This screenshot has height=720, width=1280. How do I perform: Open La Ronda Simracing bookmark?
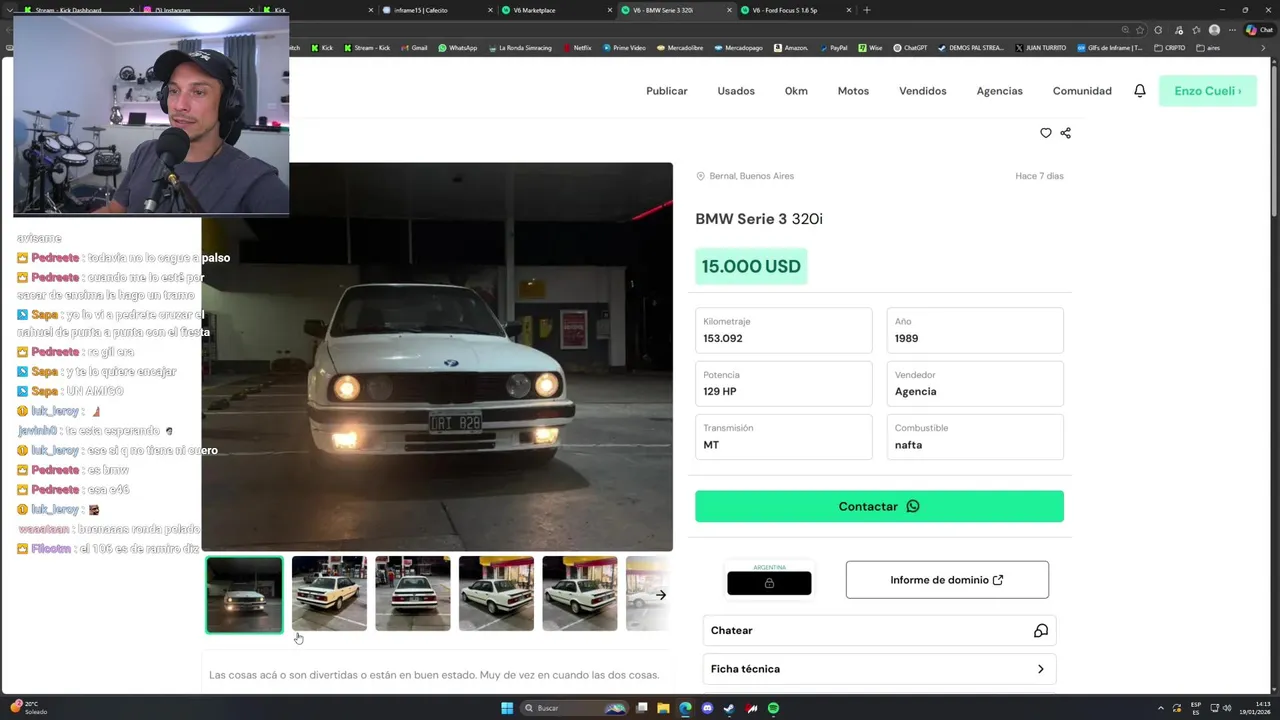tap(520, 48)
